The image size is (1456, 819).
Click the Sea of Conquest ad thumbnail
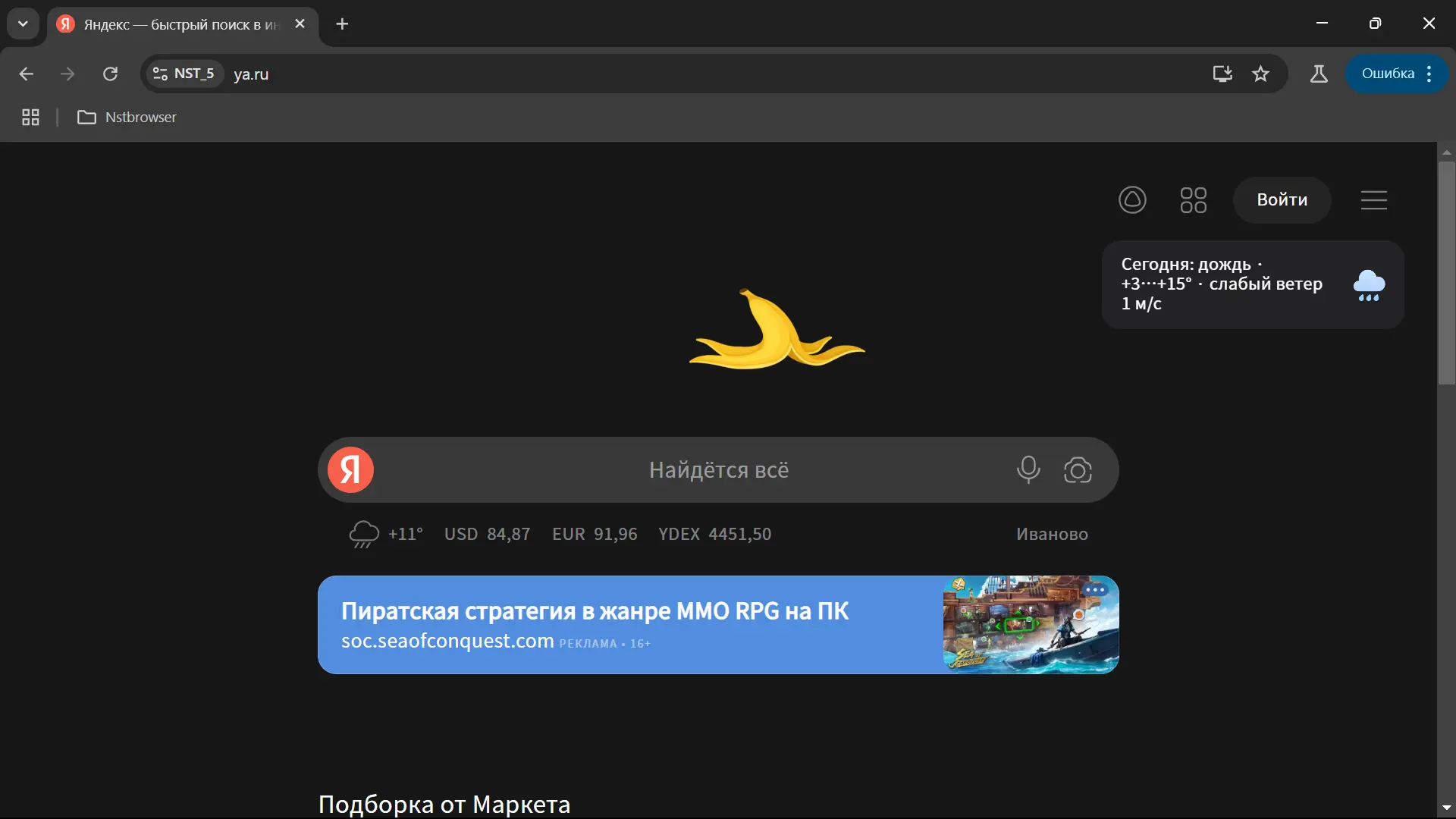tap(1031, 625)
